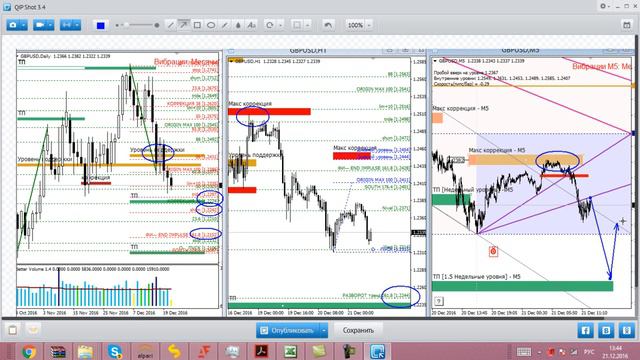The height and width of the screenshot is (360, 640).
Task: Click the line thickness slider track
Action: (137, 25)
